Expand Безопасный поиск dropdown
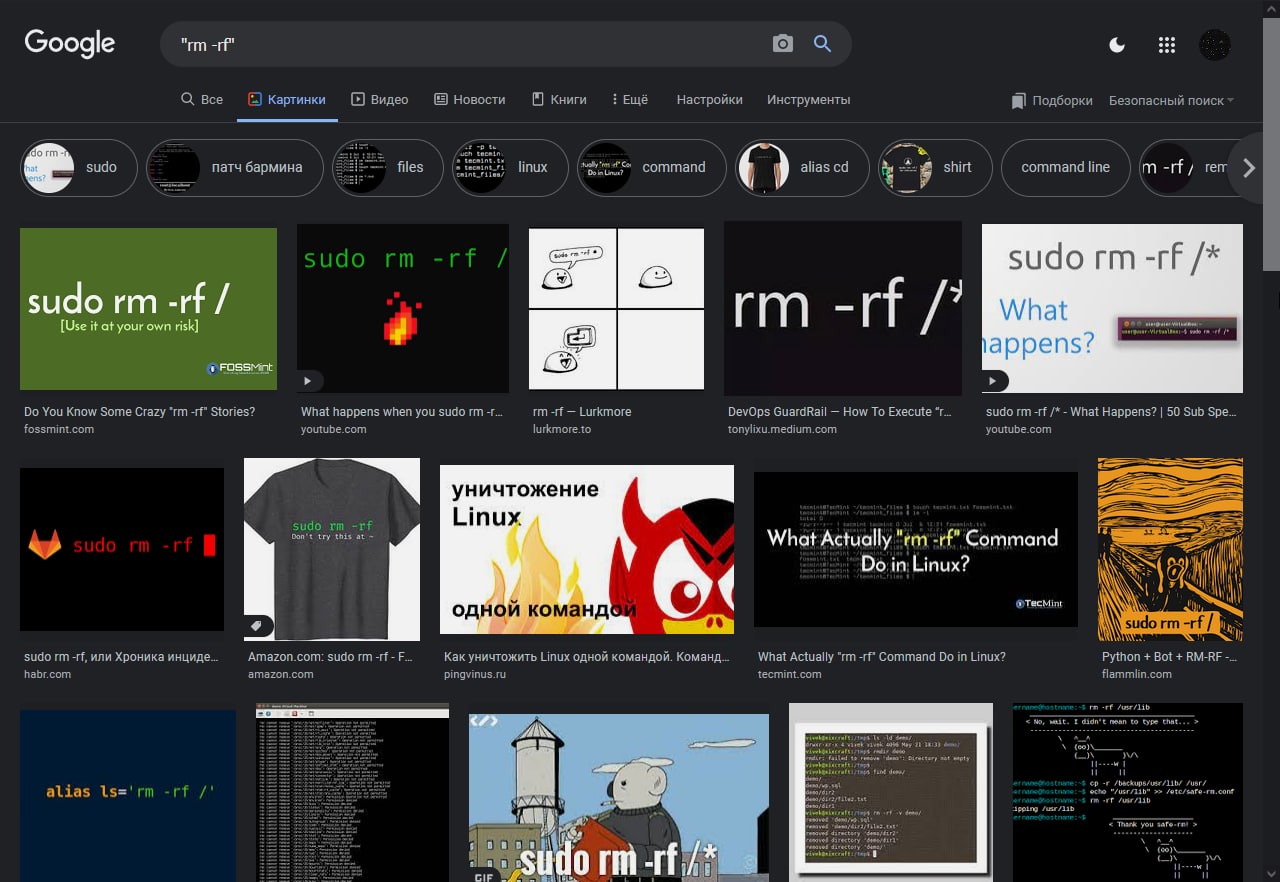The height and width of the screenshot is (882, 1280). [x=1171, y=100]
